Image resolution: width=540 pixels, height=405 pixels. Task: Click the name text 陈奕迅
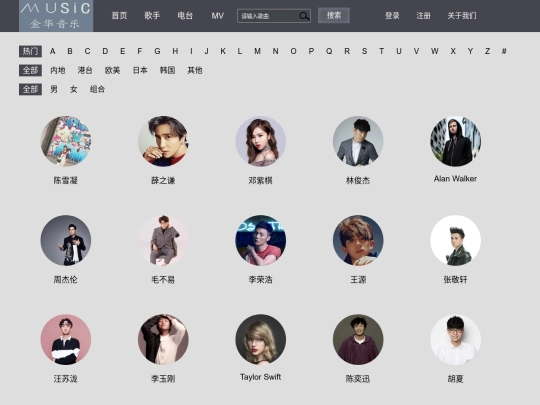358,379
